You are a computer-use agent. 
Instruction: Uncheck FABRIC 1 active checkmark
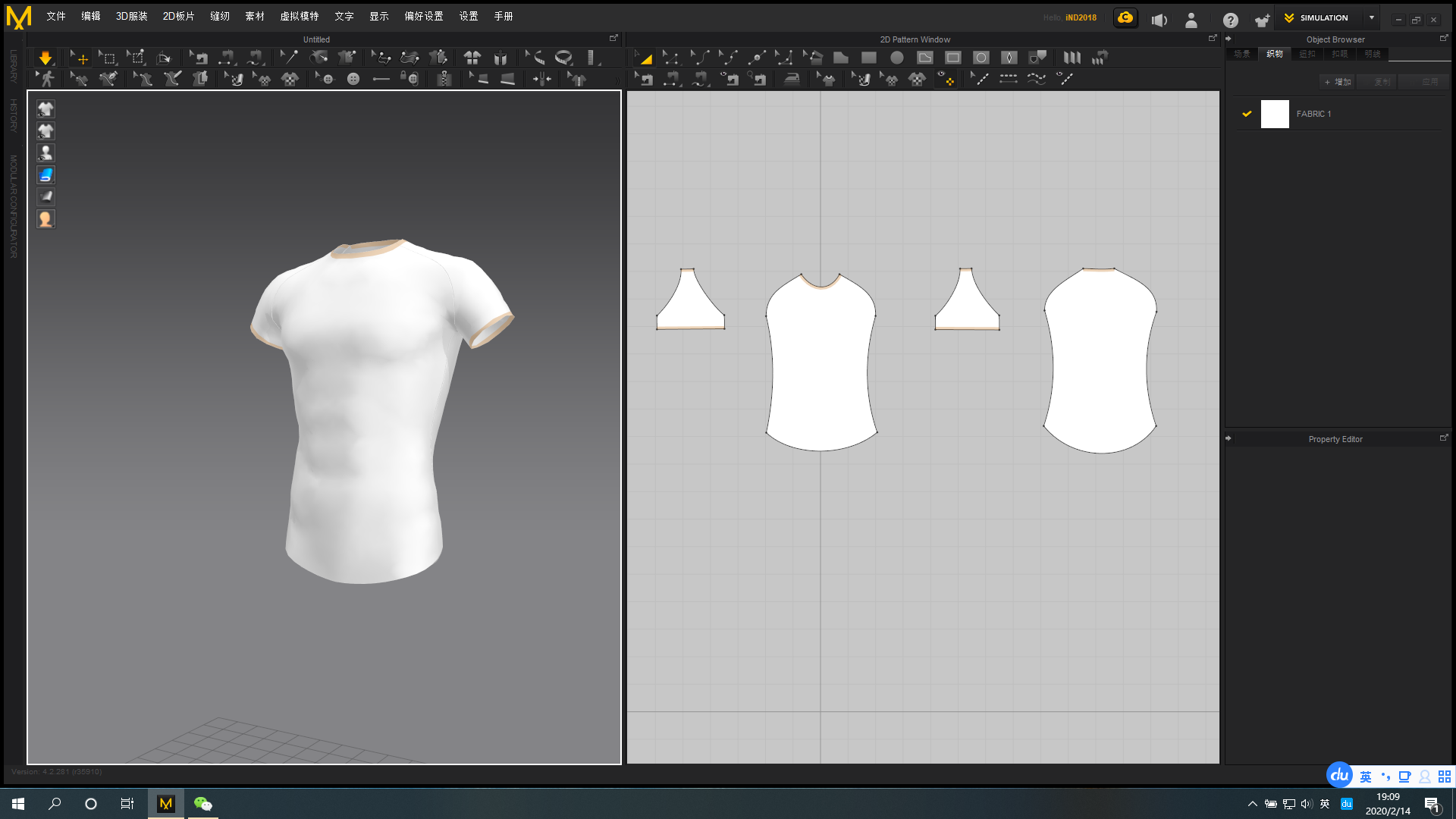tap(1247, 114)
